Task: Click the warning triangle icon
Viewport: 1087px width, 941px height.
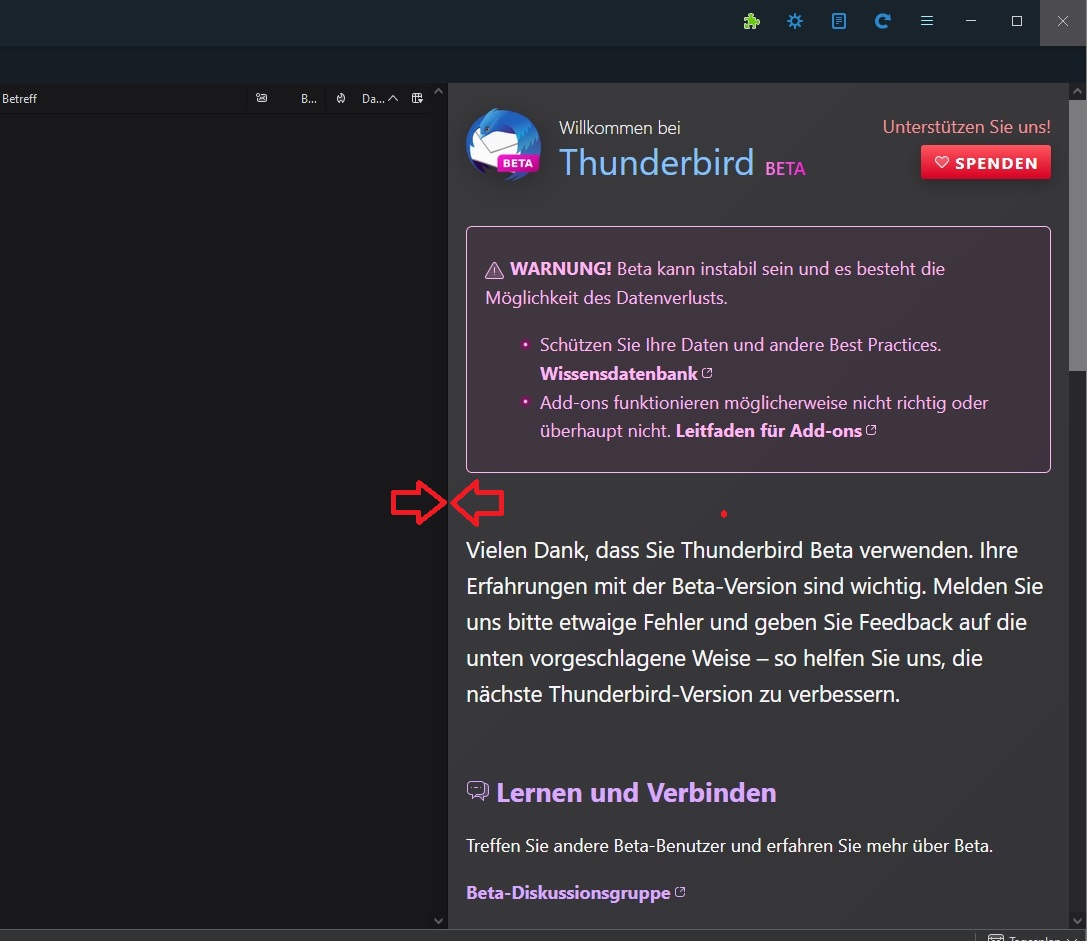Action: click(x=494, y=270)
